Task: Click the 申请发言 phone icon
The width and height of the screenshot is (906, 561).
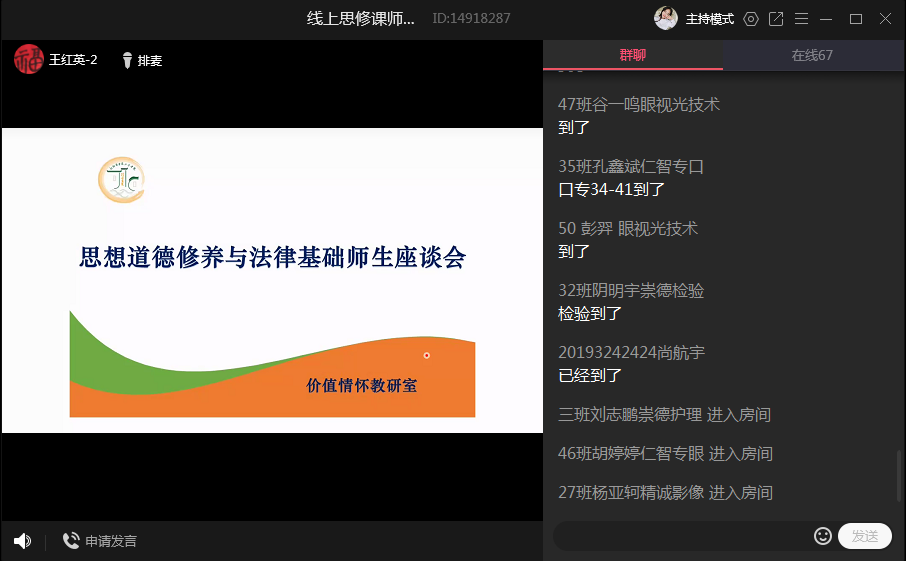Action: (x=71, y=541)
